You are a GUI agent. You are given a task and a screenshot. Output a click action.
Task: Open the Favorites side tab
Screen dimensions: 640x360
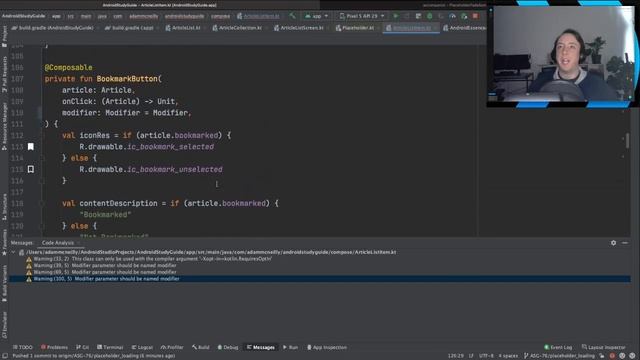coord(4,242)
